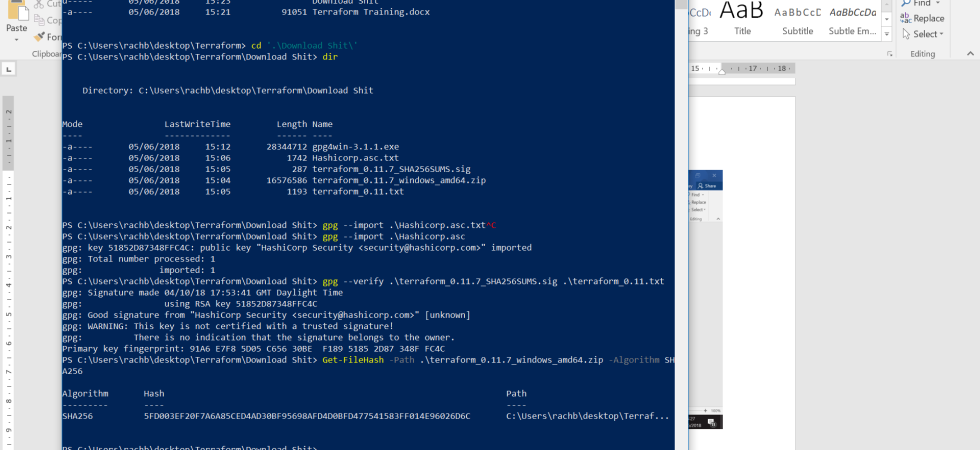Click the Cut scissors icon in Word
Viewport: 980px width, 450px height.
pyautogui.click(x=40, y=4)
